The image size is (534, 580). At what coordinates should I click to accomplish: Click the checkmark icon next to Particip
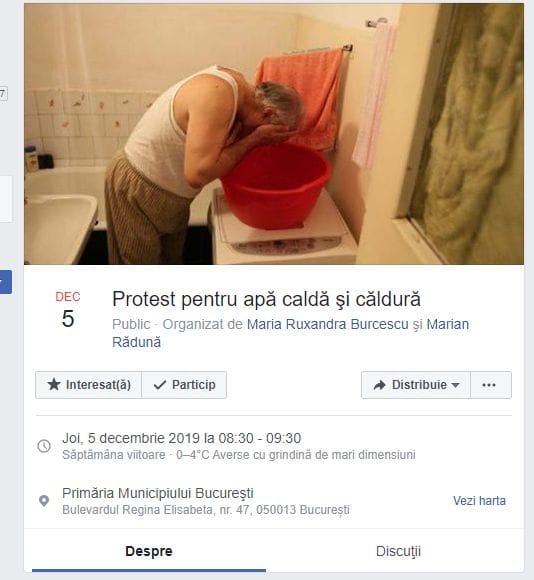160,385
